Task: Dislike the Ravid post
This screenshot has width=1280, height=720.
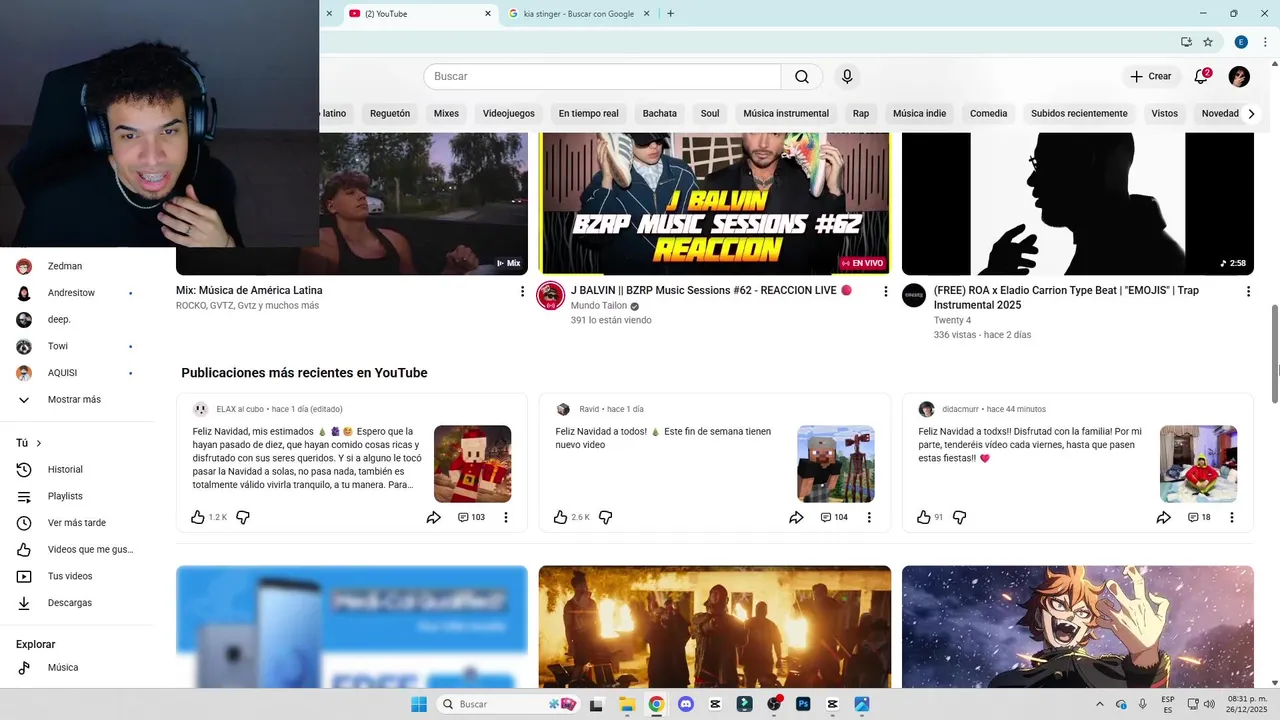Action: pos(606,517)
